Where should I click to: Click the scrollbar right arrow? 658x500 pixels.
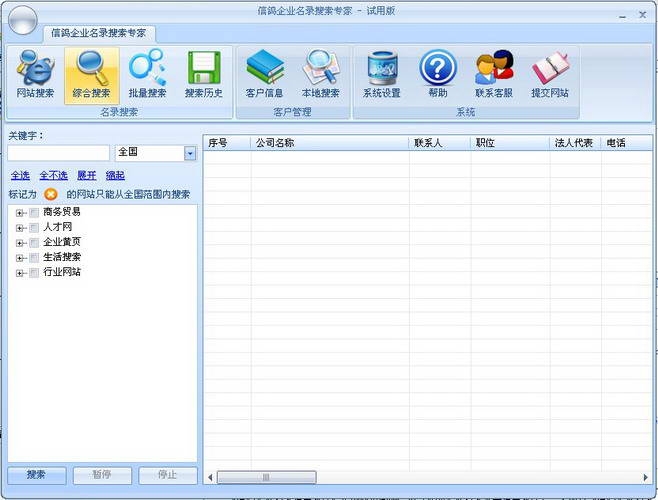click(645, 477)
